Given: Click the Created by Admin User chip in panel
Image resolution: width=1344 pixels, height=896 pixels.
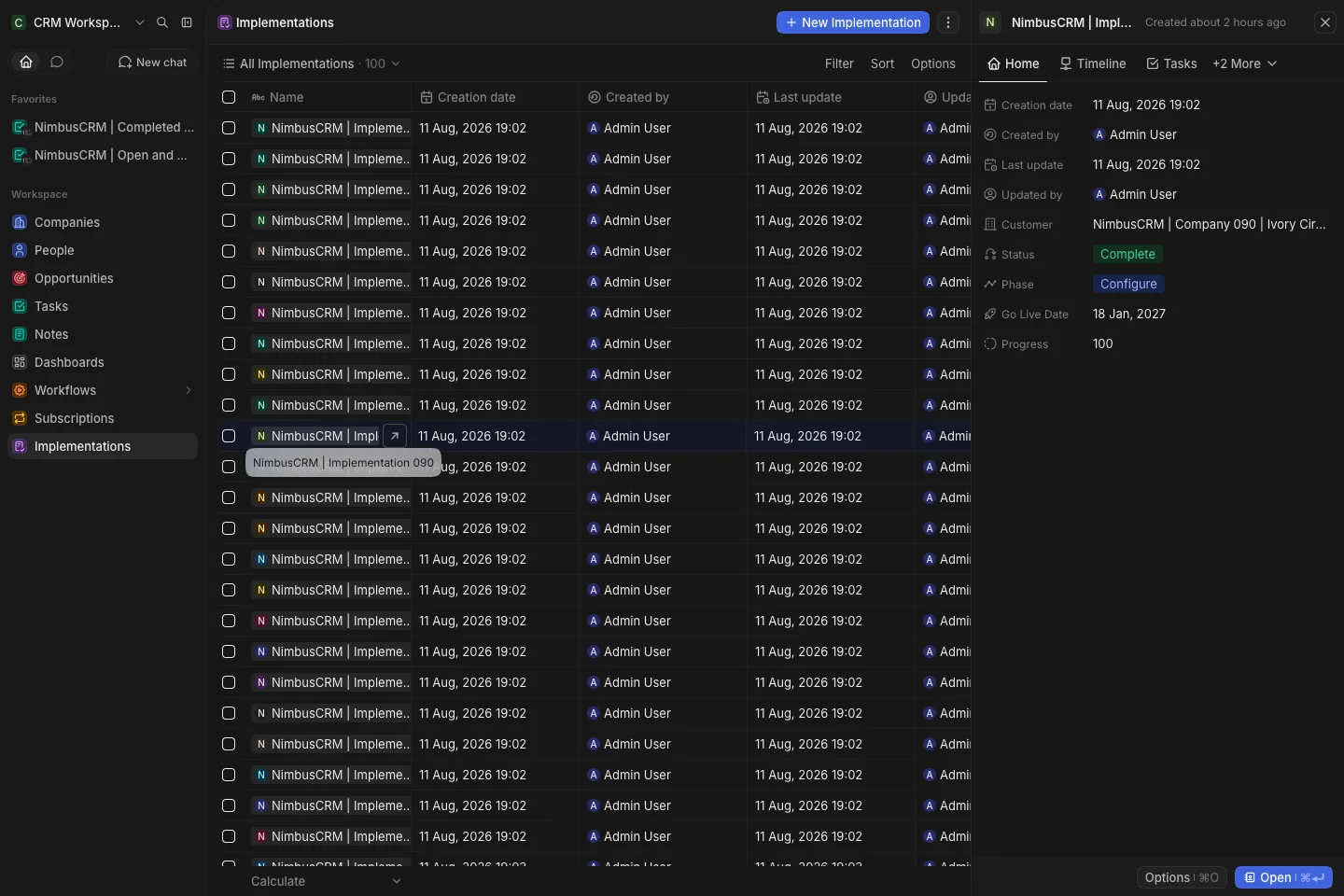Looking at the screenshot, I should click(1135, 134).
